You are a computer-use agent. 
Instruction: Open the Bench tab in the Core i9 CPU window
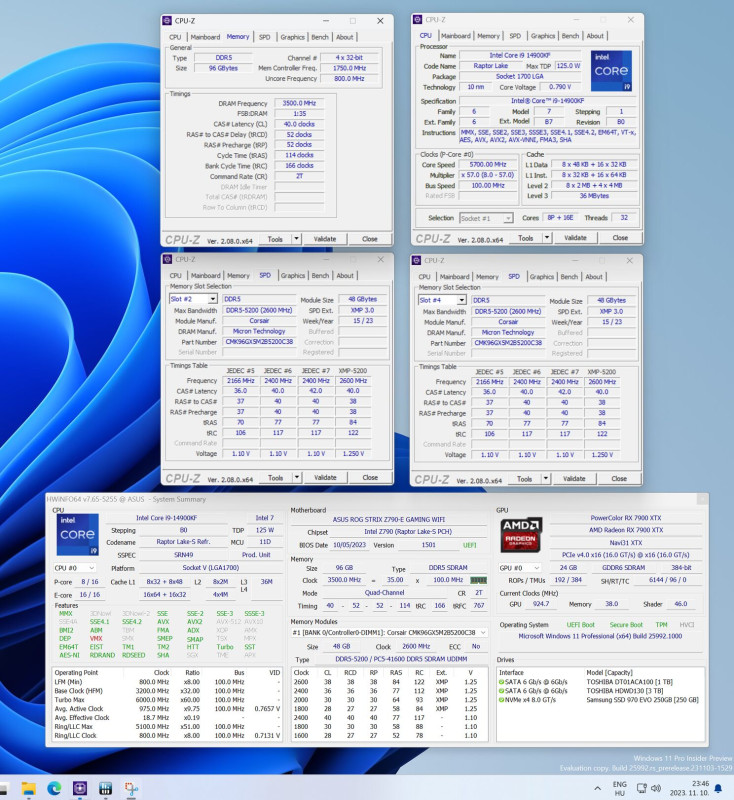point(570,36)
